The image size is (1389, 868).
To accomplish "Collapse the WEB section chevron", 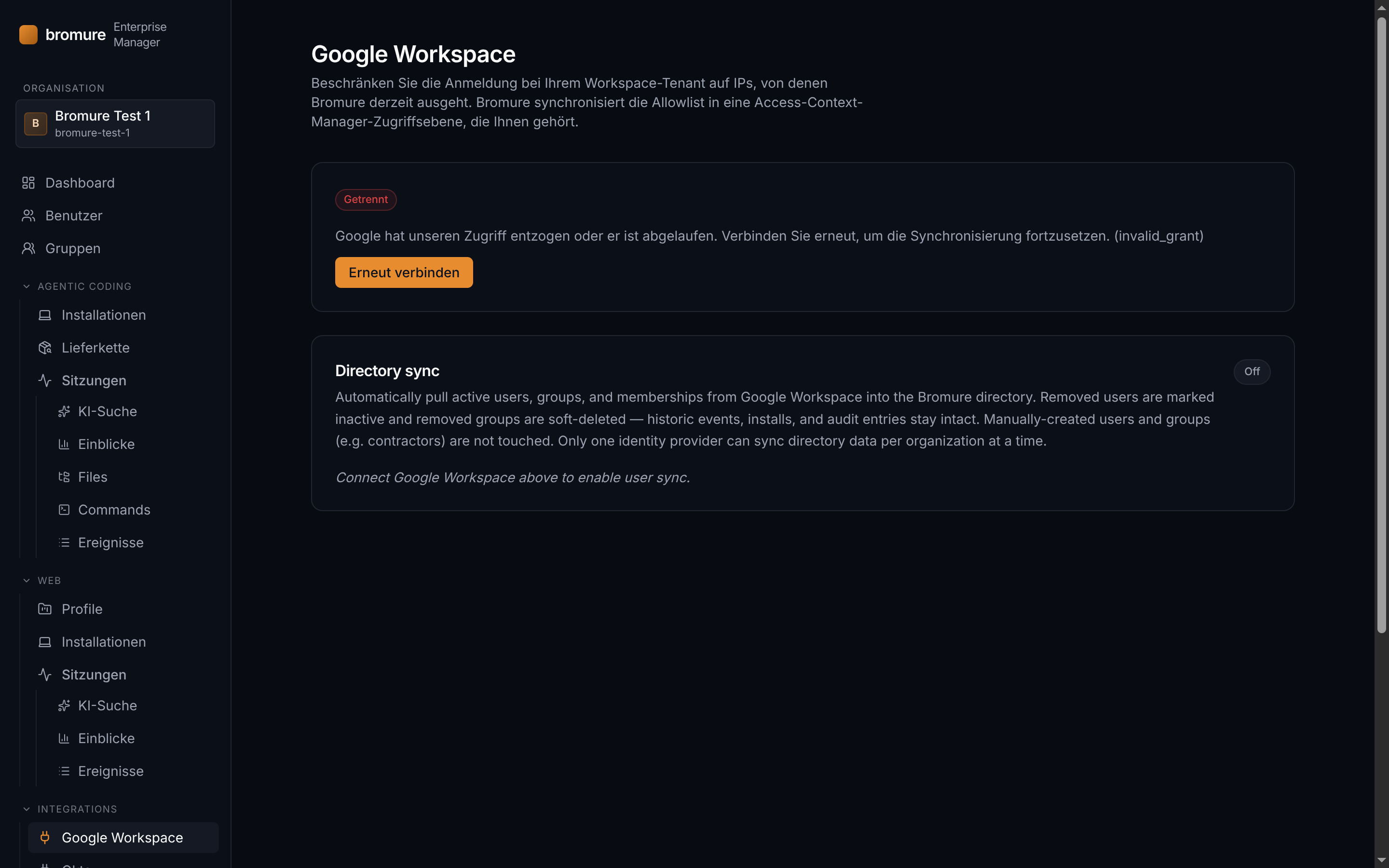I will (x=27, y=581).
